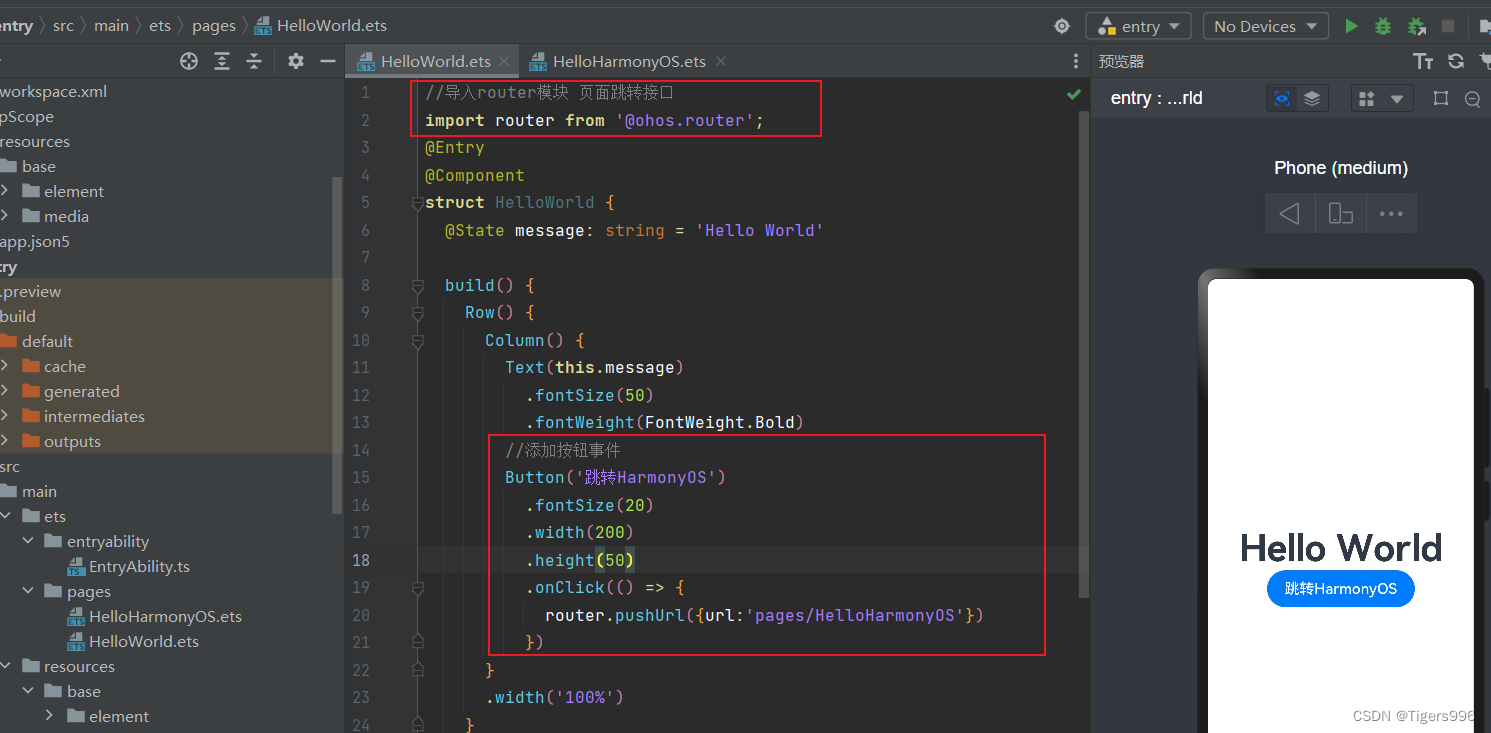Click the back triangle under Phone (medium)

pyautogui.click(x=1290, y=213)
